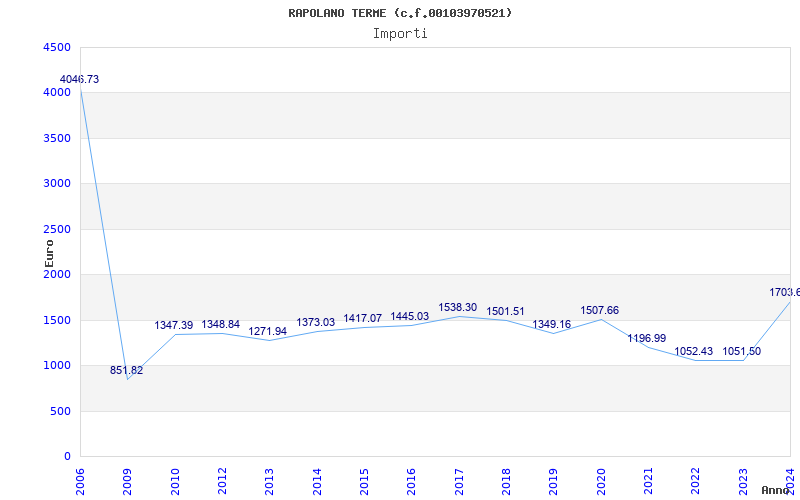Click the 851.82 data label
The width and height of the screenshot is (800, 500).
click(127, 370)
